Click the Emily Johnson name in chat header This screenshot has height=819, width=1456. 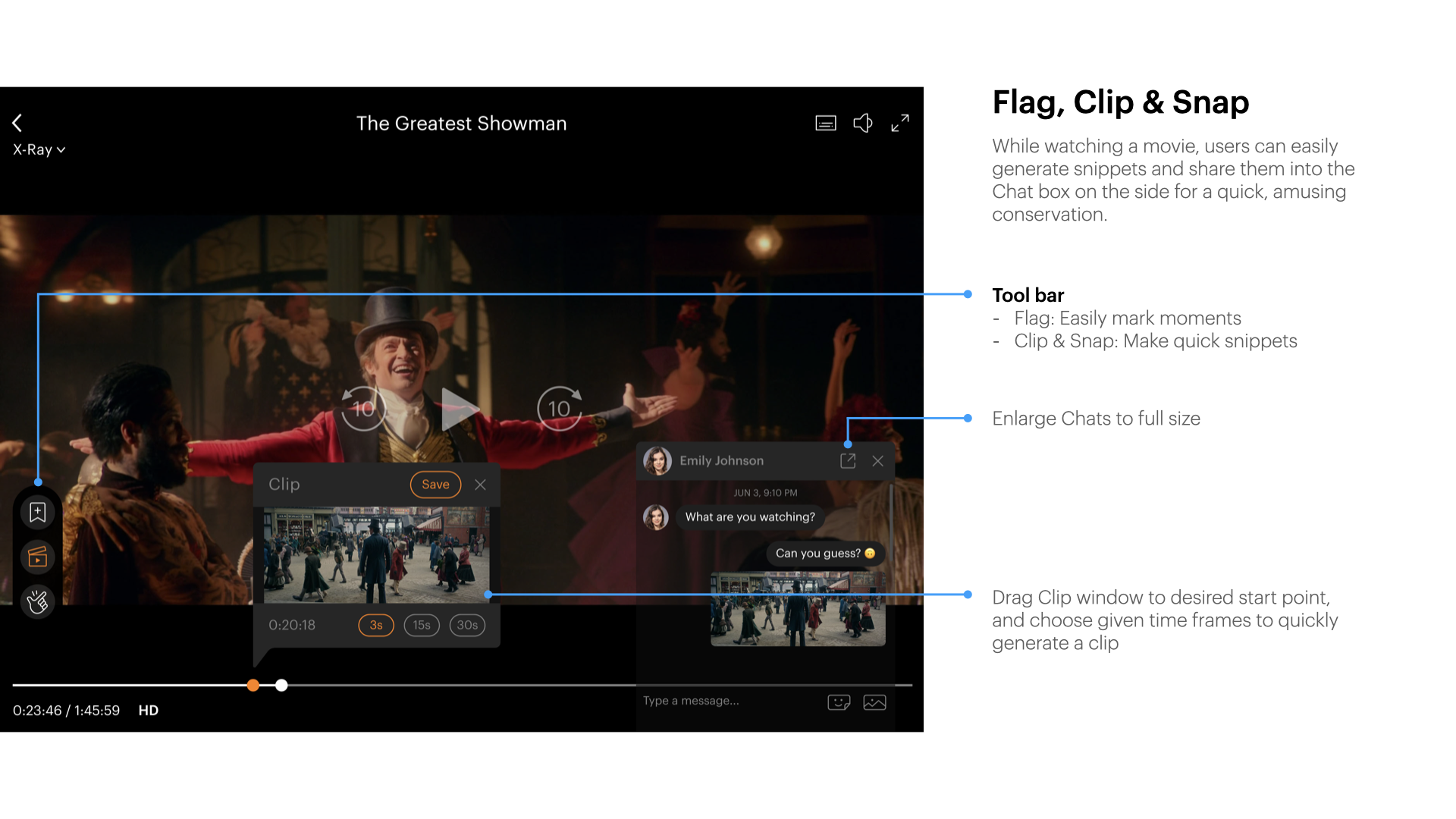pyautogui.click(x=721, y=460)
